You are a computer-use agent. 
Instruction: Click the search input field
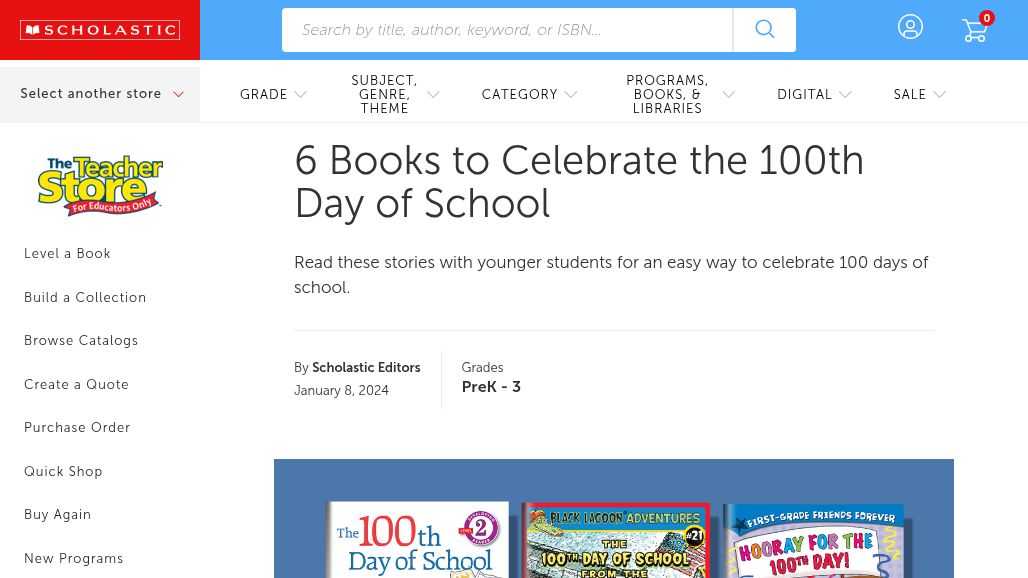[507, 30]
